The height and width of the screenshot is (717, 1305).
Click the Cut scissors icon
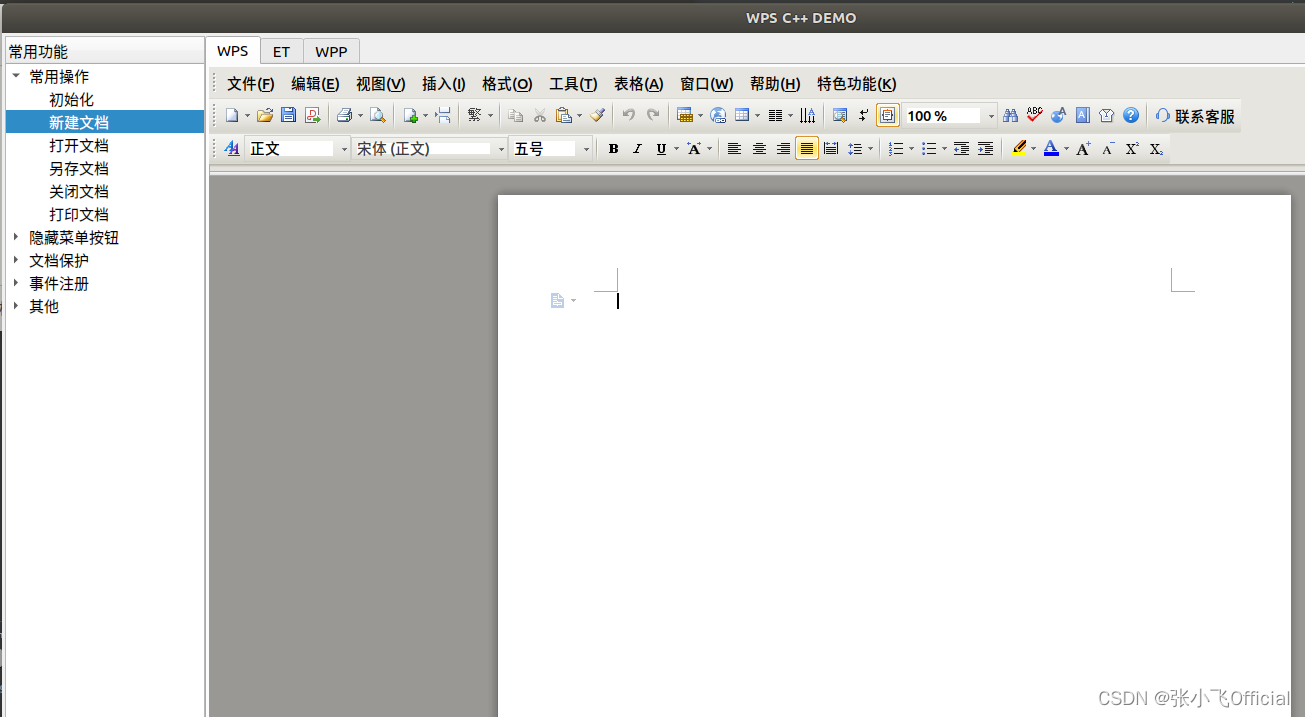tap(540, 115)
